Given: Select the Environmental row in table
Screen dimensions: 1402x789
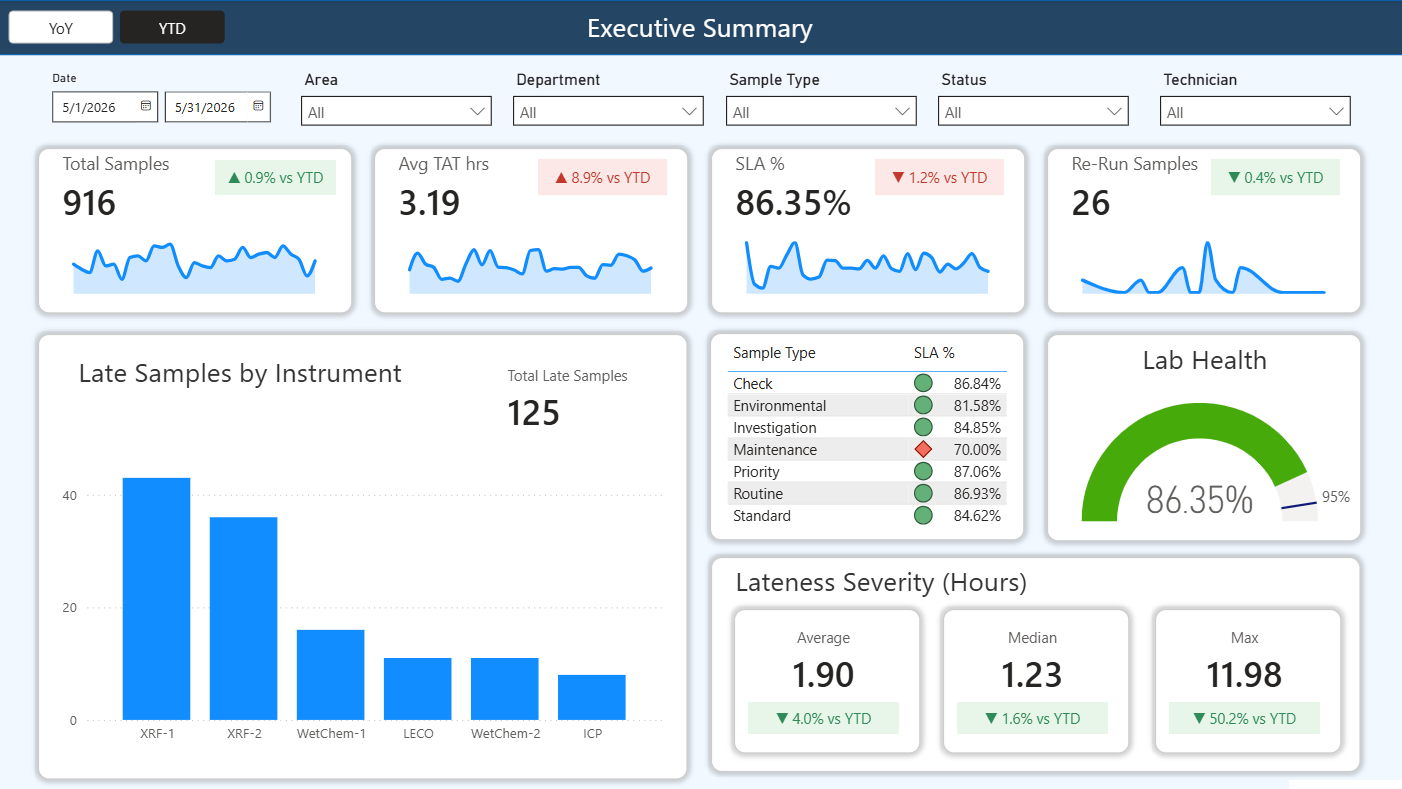Looking at the screenshot, I should coord(867,405).
